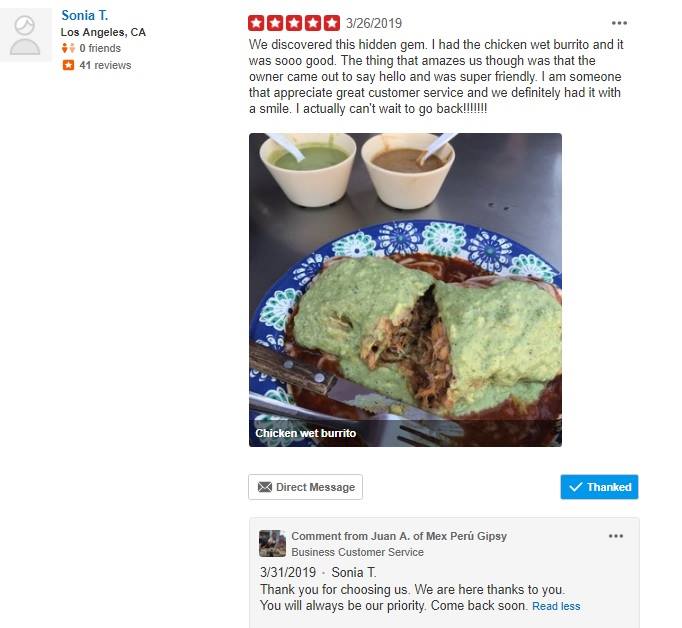Click the 0 friends text
The image size is (682, 628).
[x=100, y=48]
